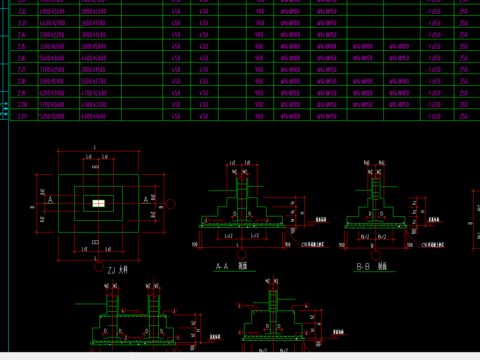480x360 pixels.
Task: Click the red circle below the B-B footing
Action: [x=376, y=255]
